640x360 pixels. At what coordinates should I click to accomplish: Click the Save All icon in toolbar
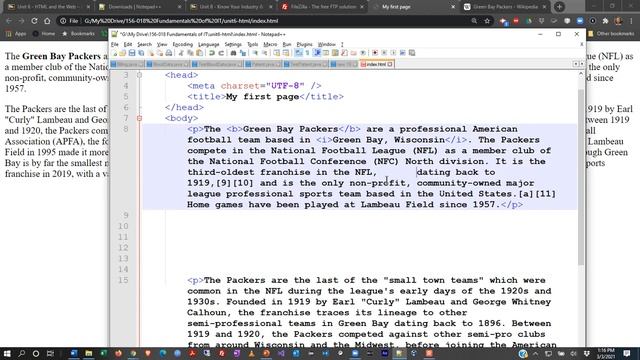[x=141, y=53]
